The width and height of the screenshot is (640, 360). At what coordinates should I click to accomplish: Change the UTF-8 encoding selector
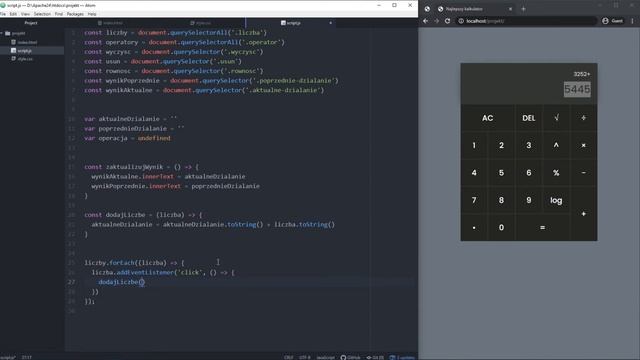point(304,357)
